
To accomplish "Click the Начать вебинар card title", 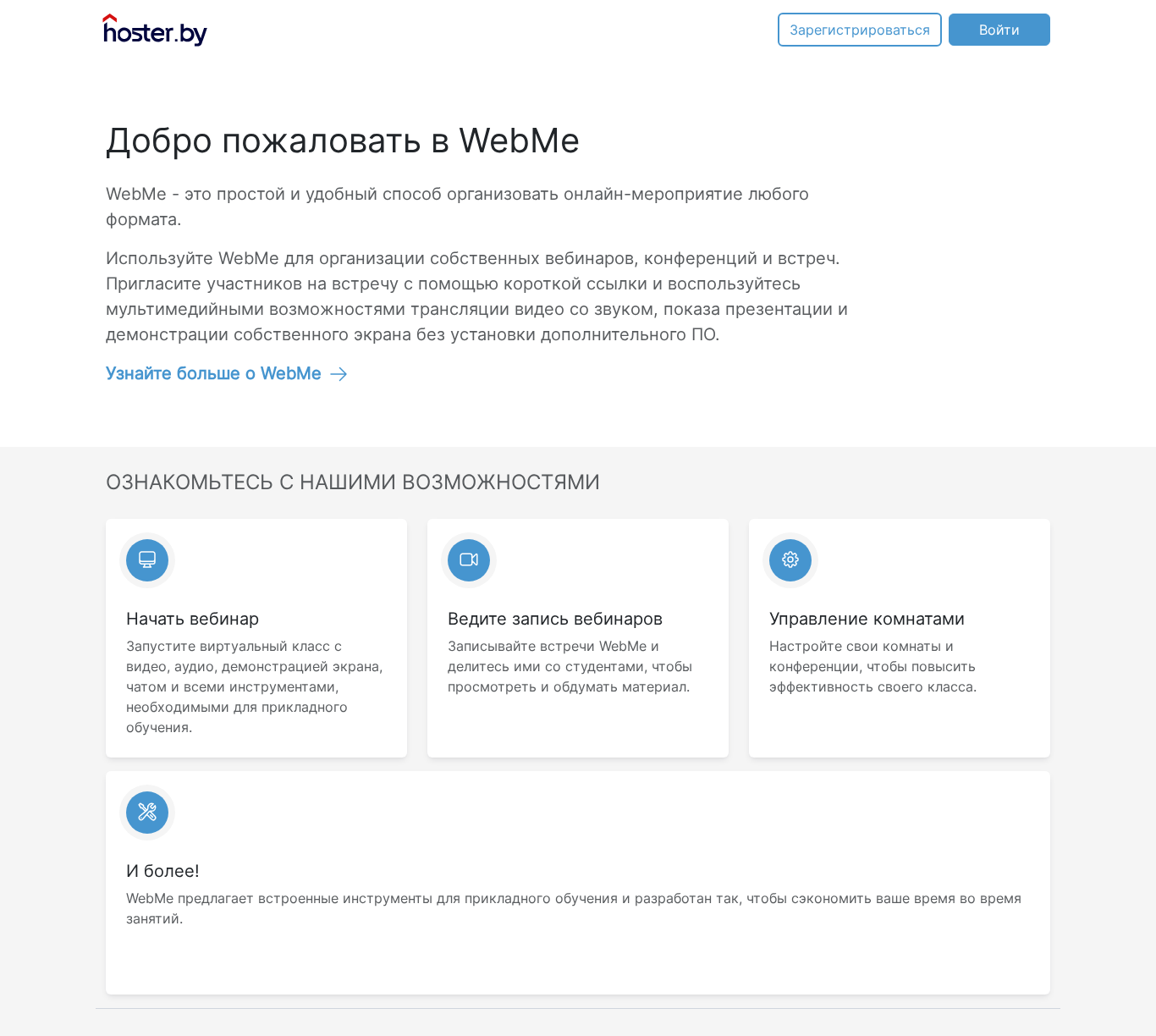I will click(x=192, y=619).
